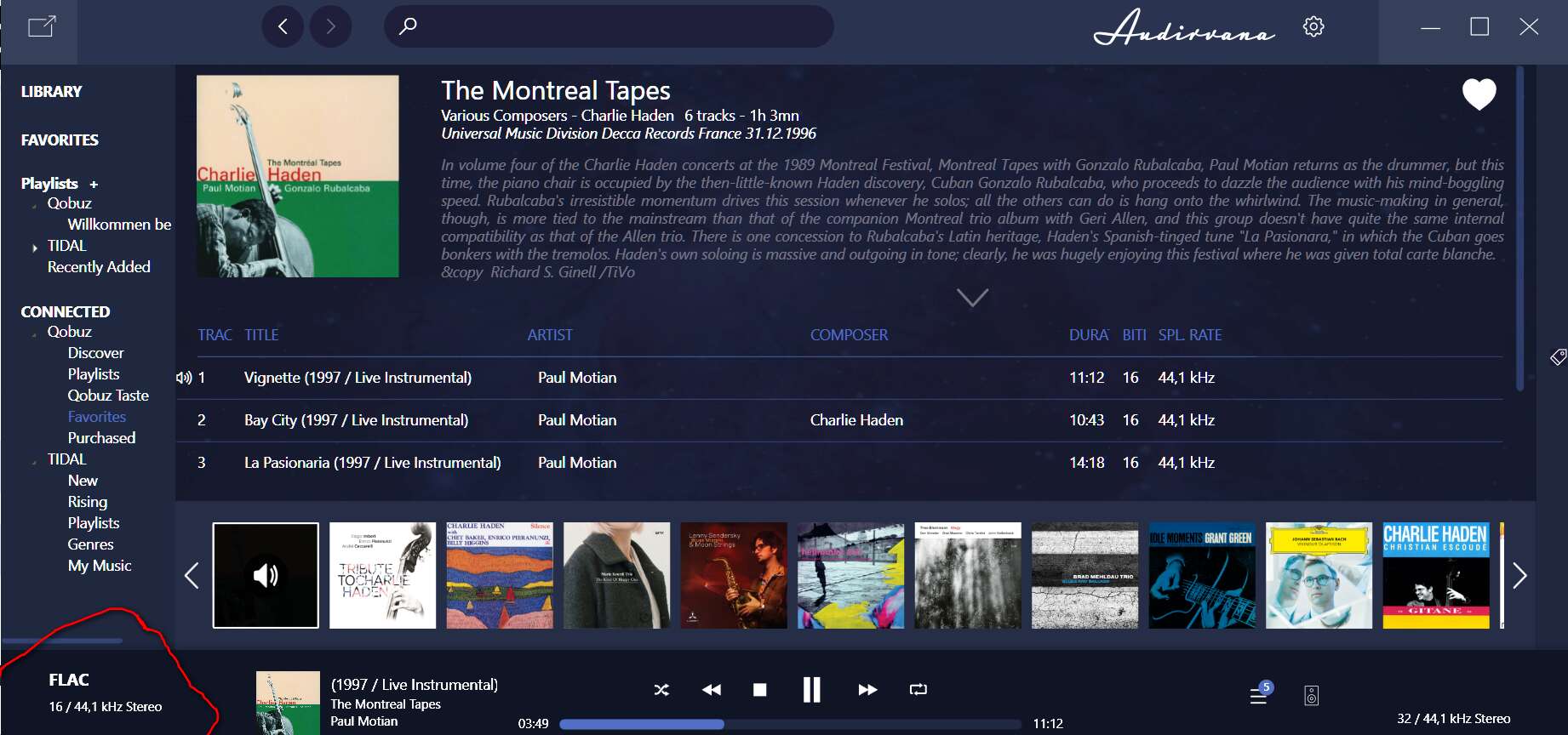Stop playback
This screenshot has width=1568, height=735.
tap(760, 690)
